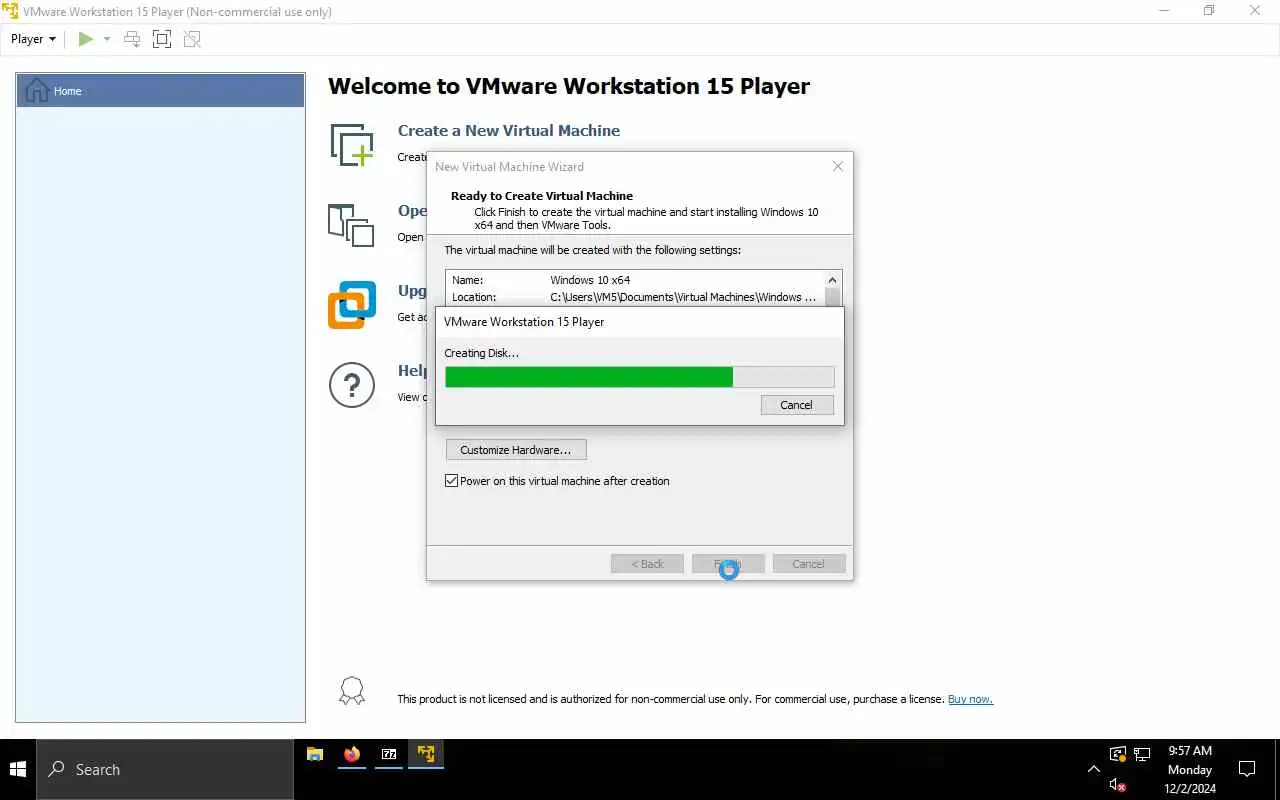The image size is (1280, 800).
Task: Click the Finish button in the wizard
Action: (728, 564)
